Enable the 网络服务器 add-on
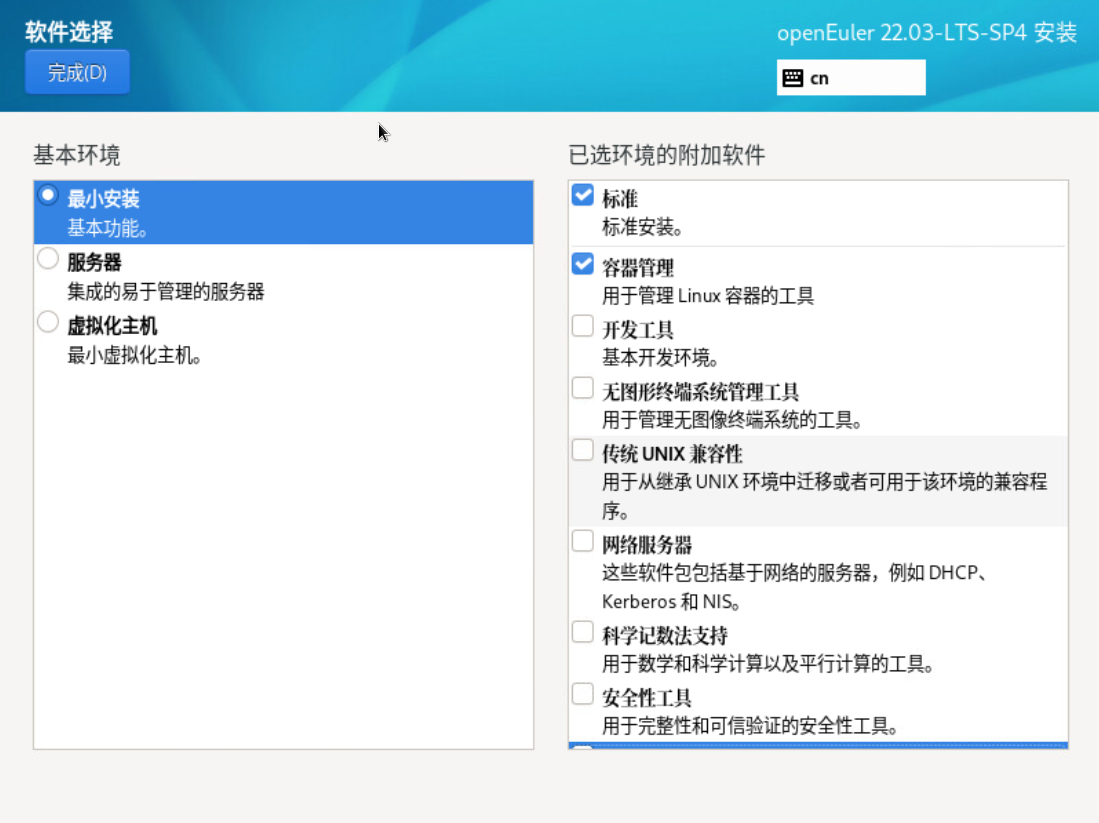 [x=583, y=540]
